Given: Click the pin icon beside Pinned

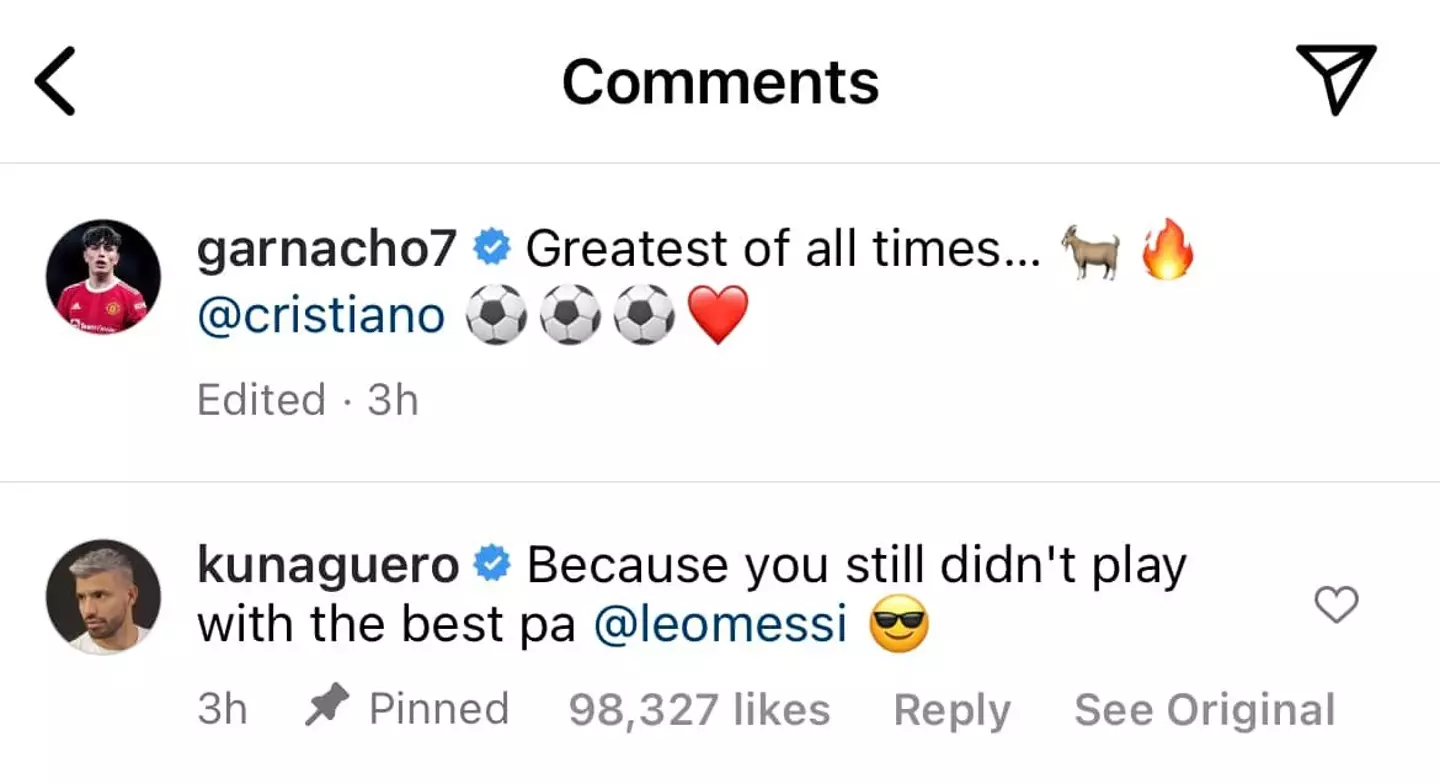Looking at the screenshot, I should pos(326,709).
